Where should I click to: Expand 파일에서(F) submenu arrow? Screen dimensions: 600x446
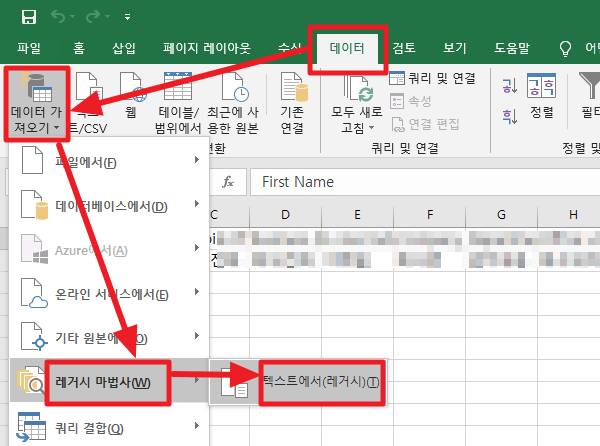click(x=197, y=160)
